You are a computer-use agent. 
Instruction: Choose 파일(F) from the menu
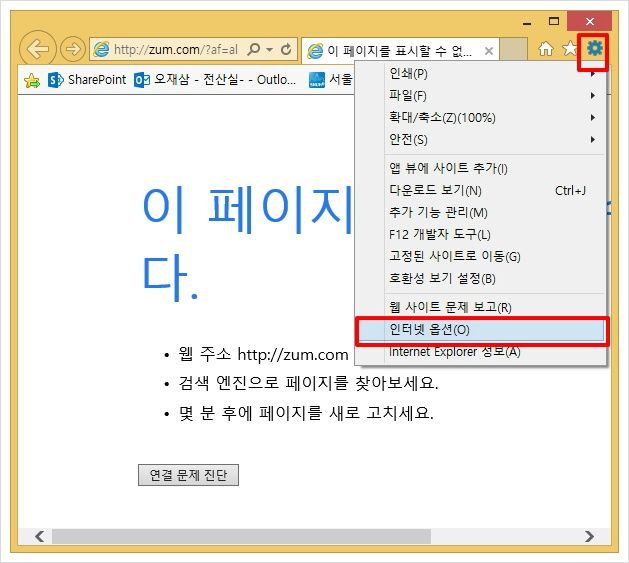[x=480, y=96]
